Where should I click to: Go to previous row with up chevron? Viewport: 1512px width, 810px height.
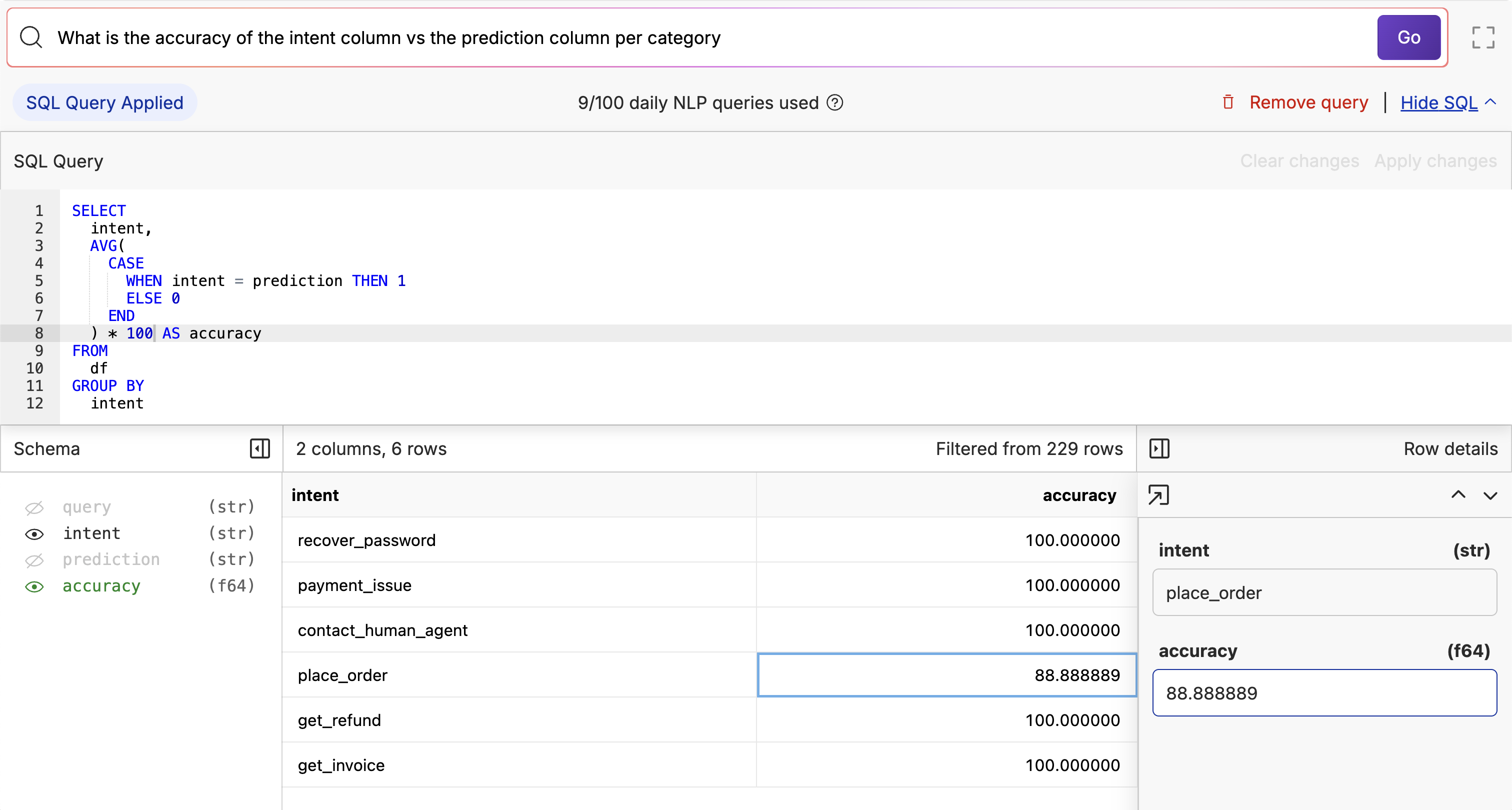1458,495
